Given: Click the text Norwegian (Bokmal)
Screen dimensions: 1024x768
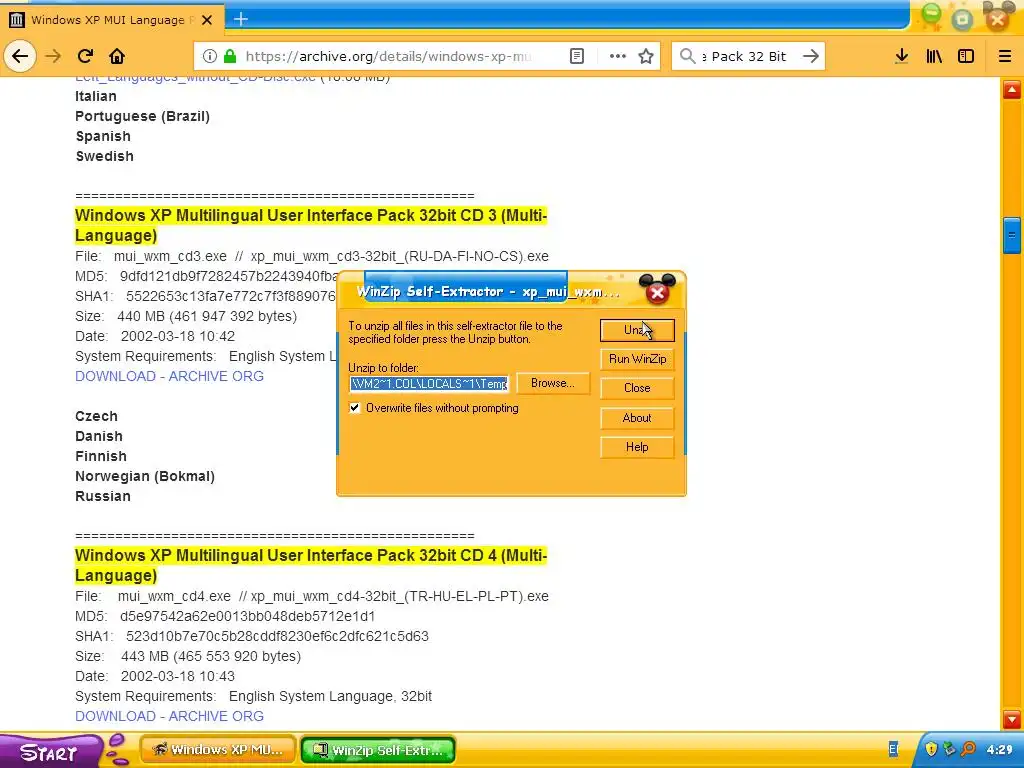Looking at the screenshot, I should click(145, 476).
